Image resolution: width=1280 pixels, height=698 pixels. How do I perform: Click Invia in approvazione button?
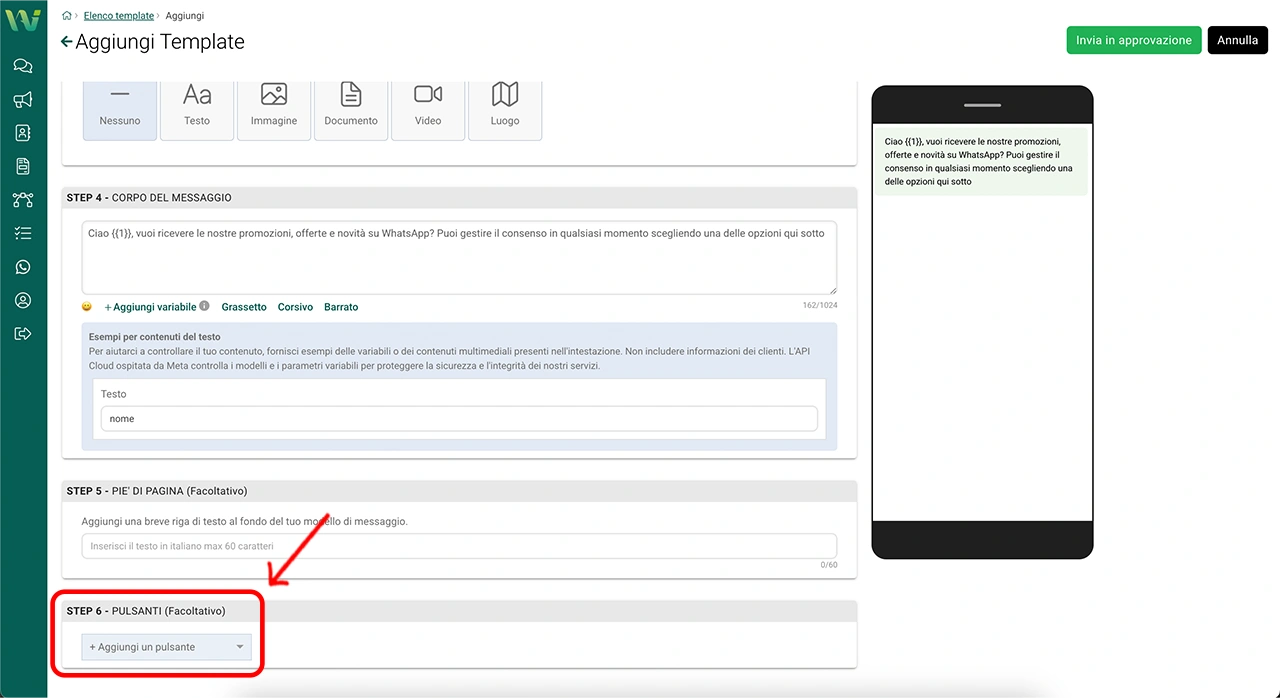(1134, 40)
